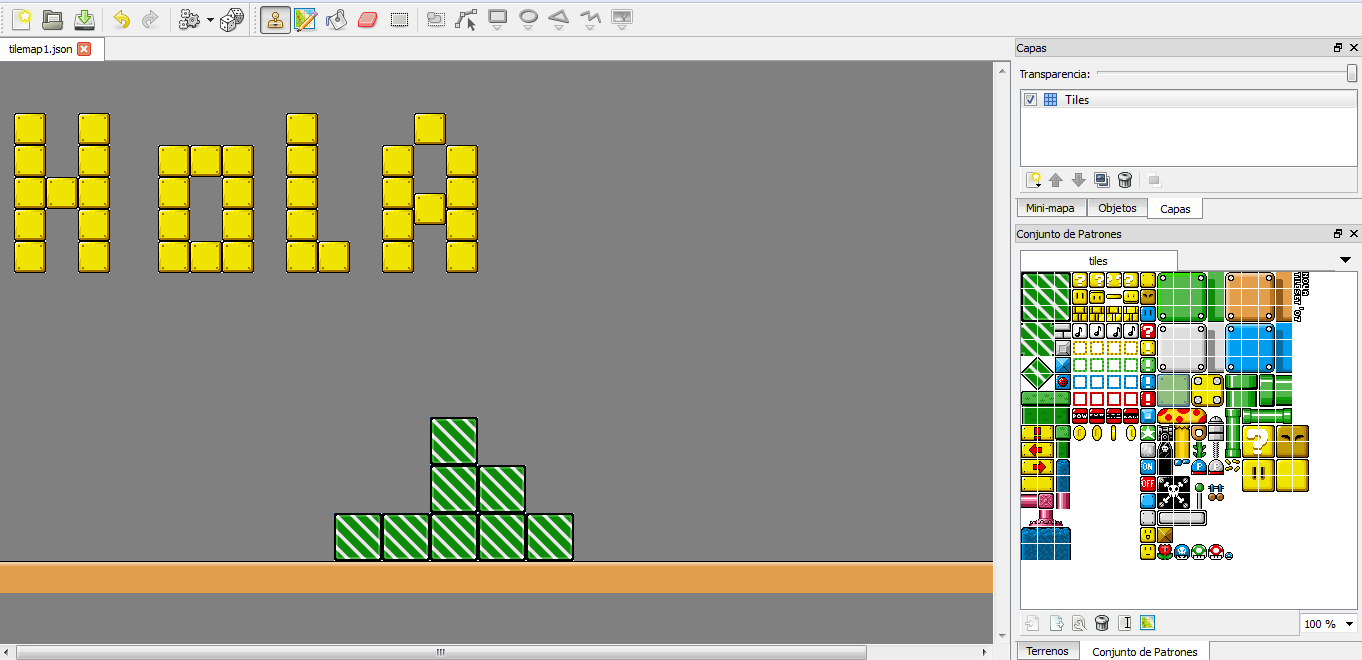
Task: Edit terrain information for tileset
Action: (1147, 623)
